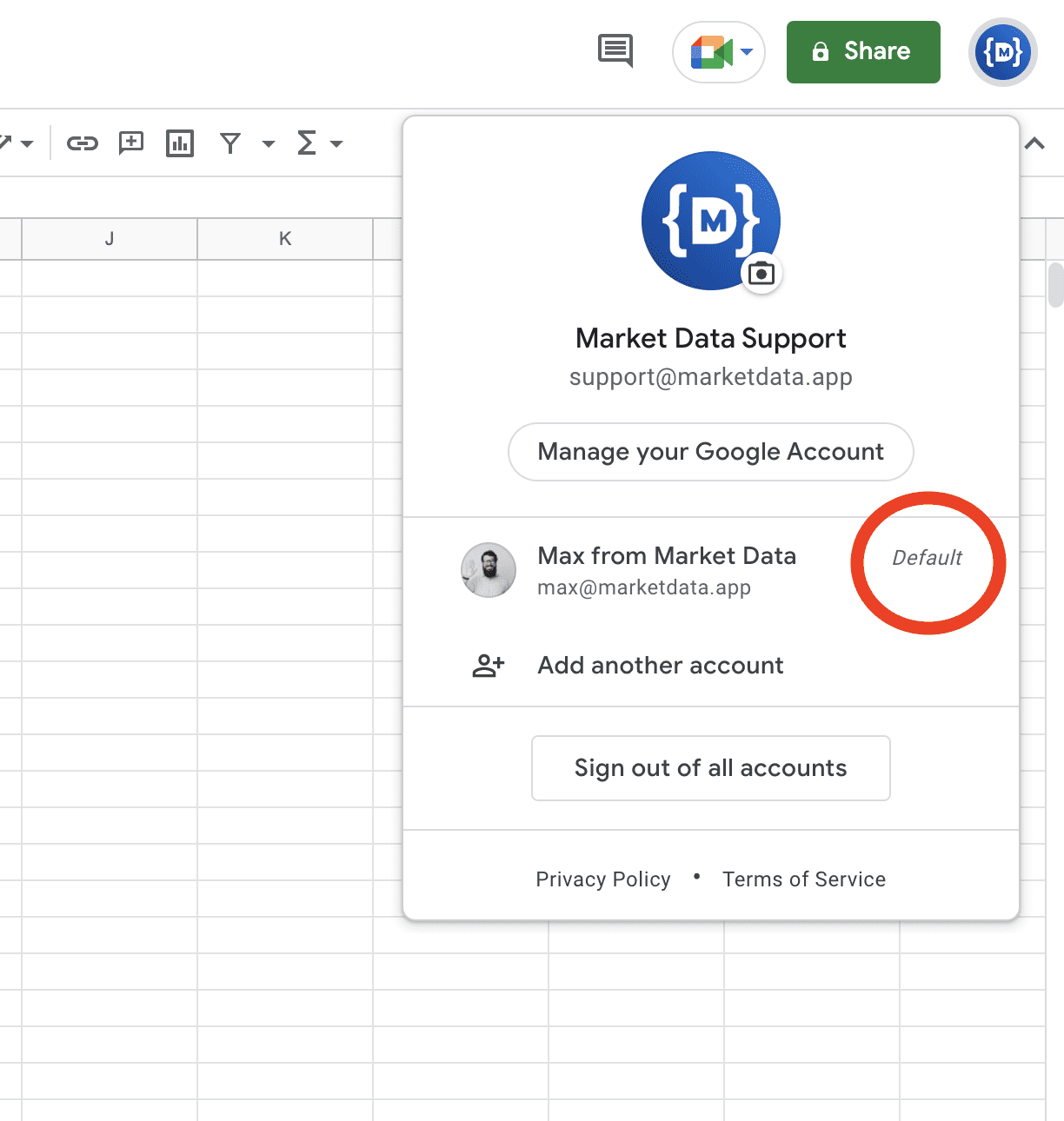Image resolution: width=1064 pixels, height=1121 pixels.
Task: Expand the sigma functions dropdown arrow
Action: [x=337, y=143]
